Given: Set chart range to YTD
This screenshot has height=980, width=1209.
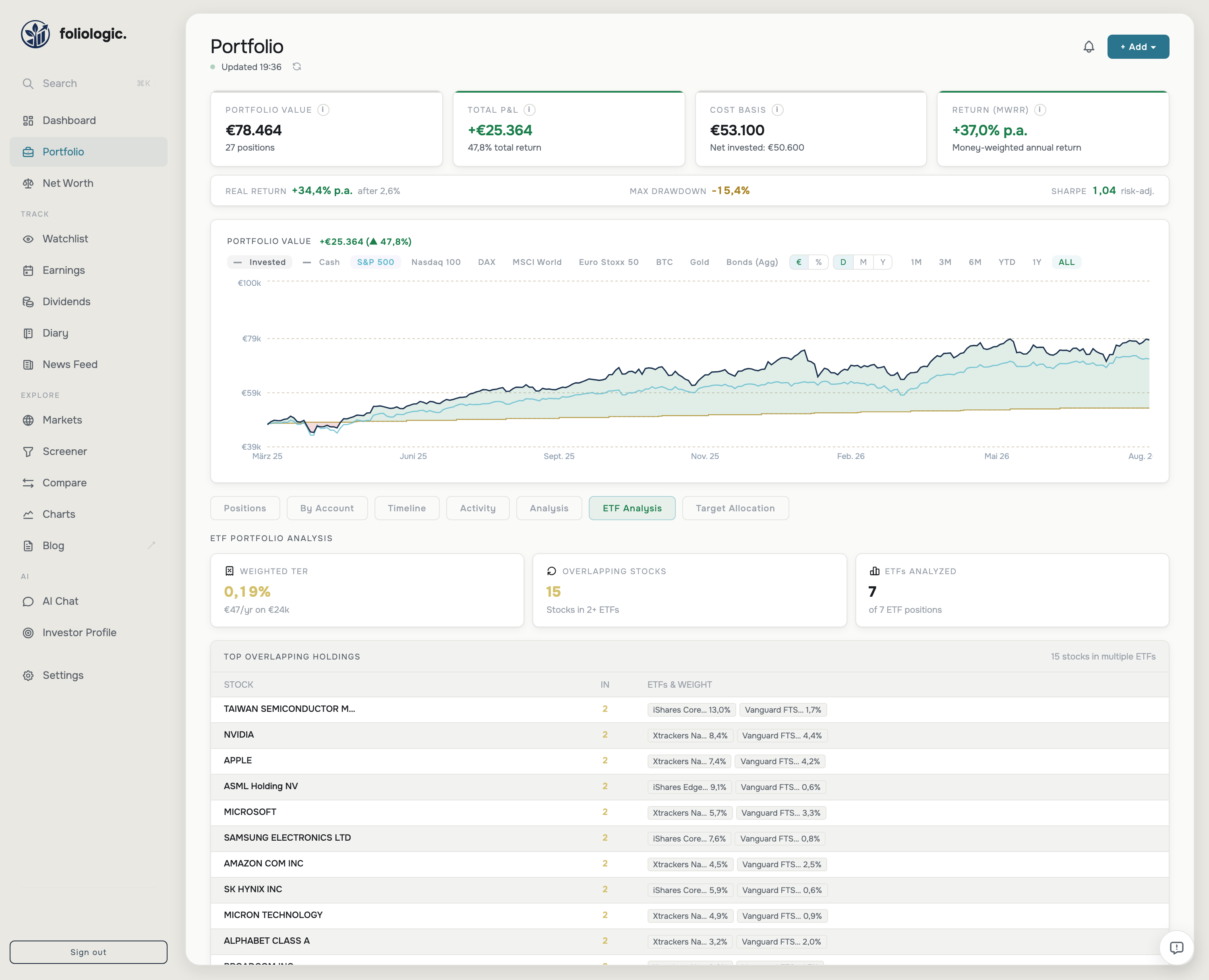Looking at the screenshot, I should pos(1007,262).
